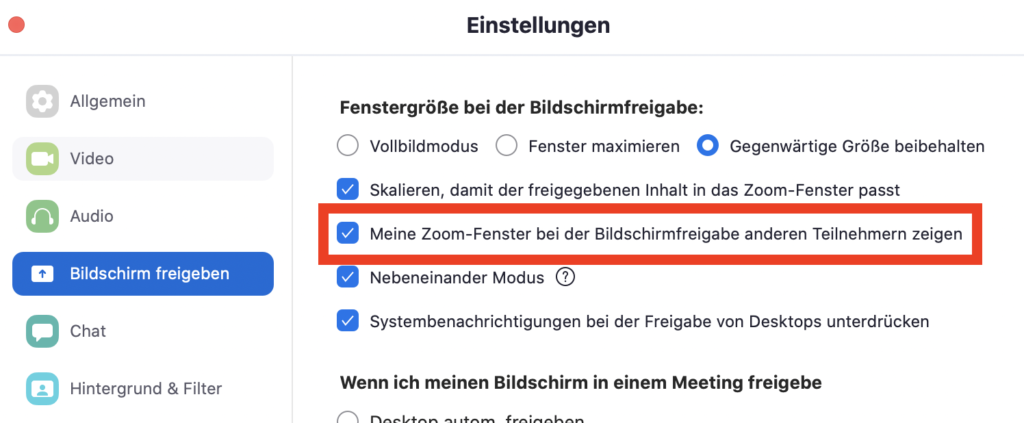
Task: Select the Desktop autom. freigeben radio button
Action: [x=347, y=418]
